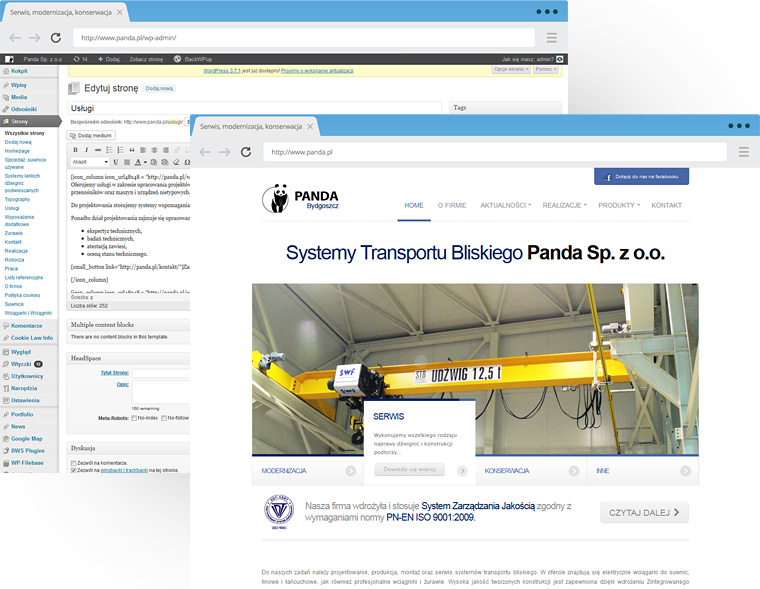Image resolution: width=760 pixels, height=589 pixels.
Task: Go to the O FIRMIE menu item
Action: [x=452, y=205]
